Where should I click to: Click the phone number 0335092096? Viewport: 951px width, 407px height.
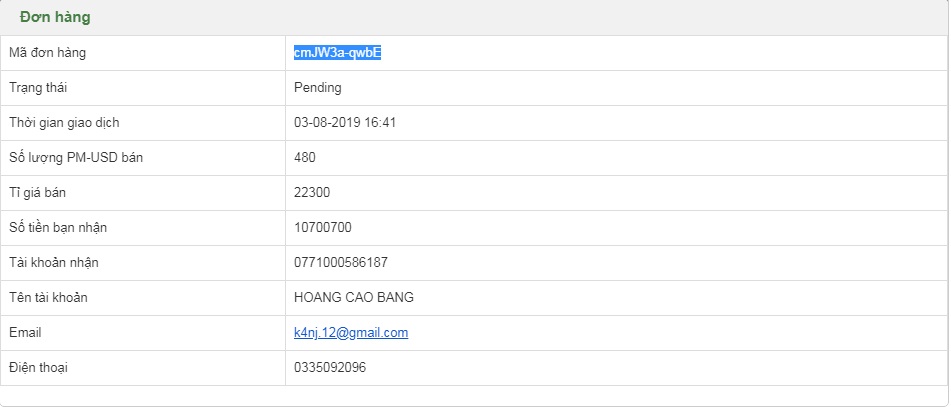click(329, 368)
